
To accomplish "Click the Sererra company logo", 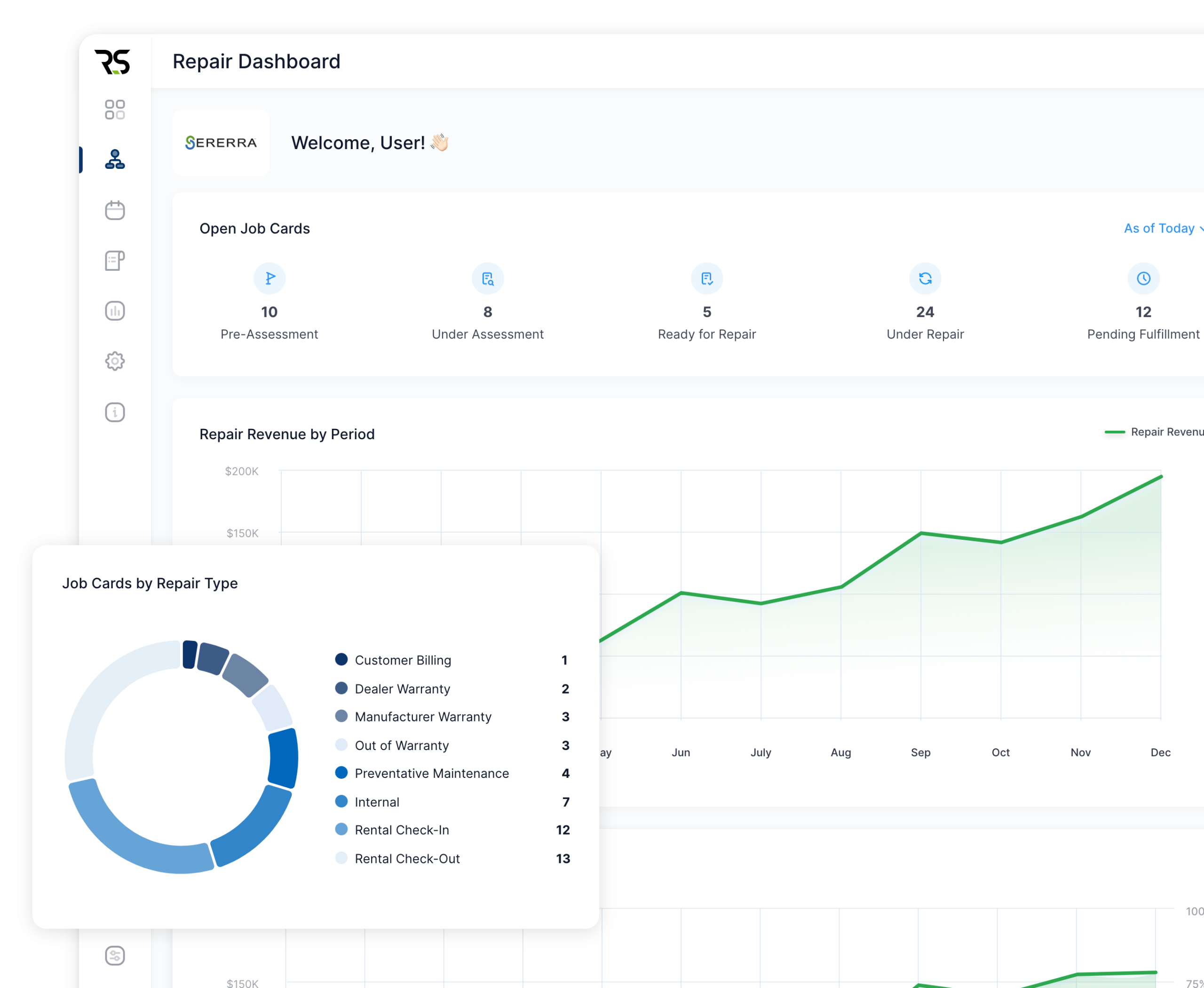I will tap(221, 142).
